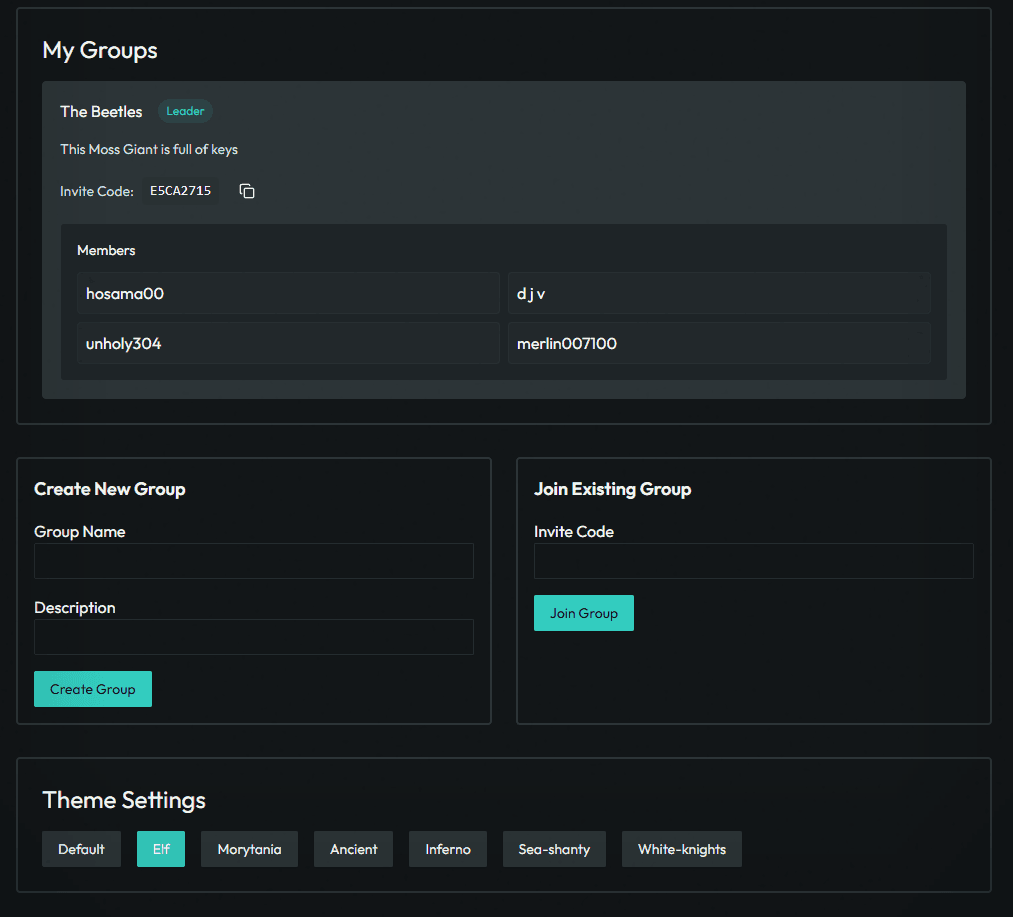Copy the invite code E5CA2715
This screenshot has width=1013, height=917.
pyautogui.click(x=247, y=191)
